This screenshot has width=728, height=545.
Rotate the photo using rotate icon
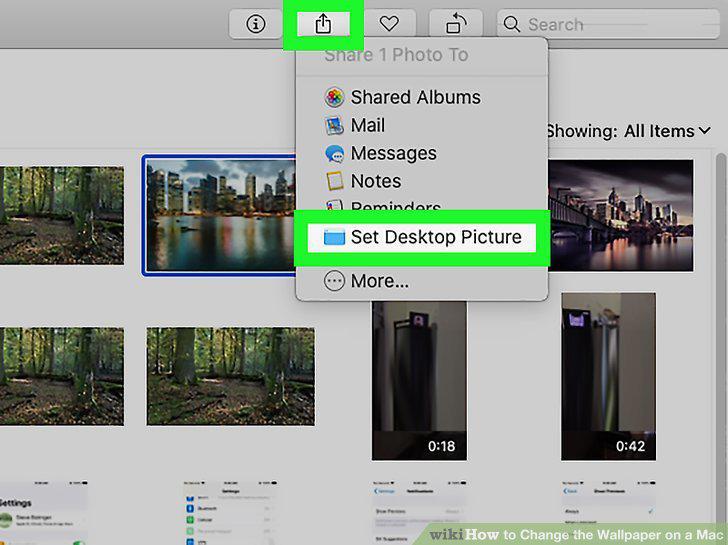pos(456,23)
